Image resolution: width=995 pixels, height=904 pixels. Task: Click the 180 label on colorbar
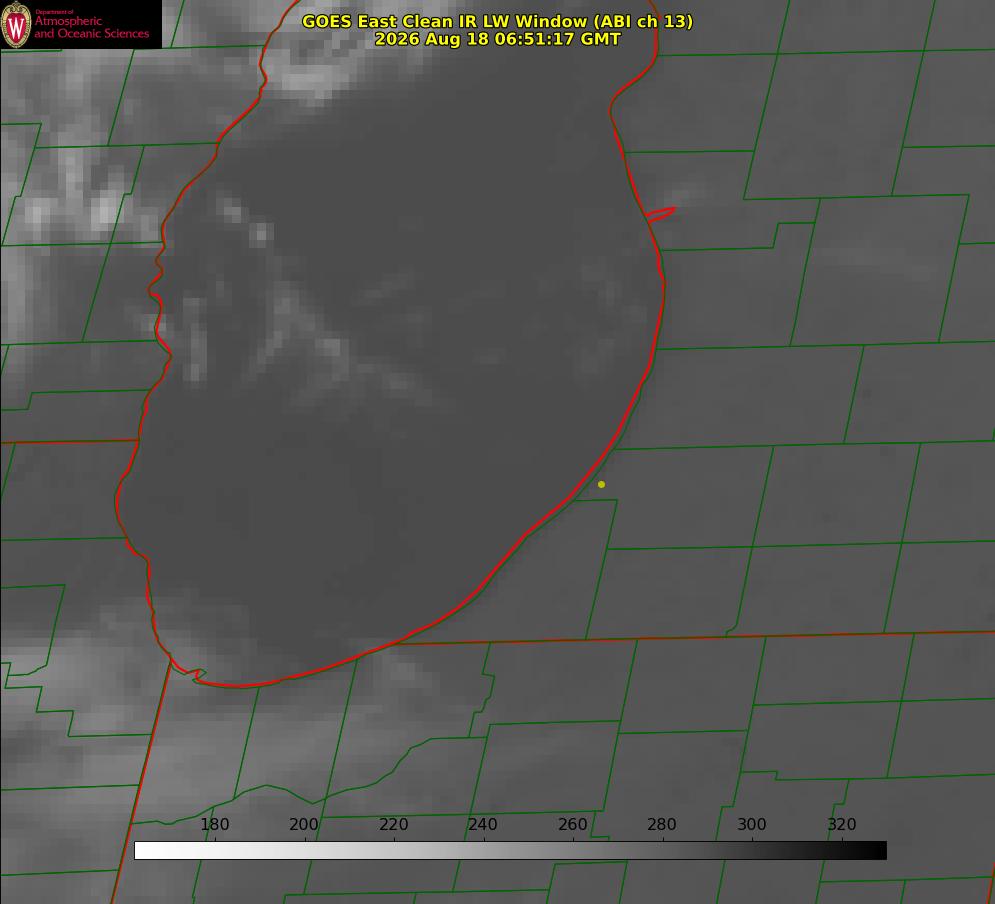[214, 824]
